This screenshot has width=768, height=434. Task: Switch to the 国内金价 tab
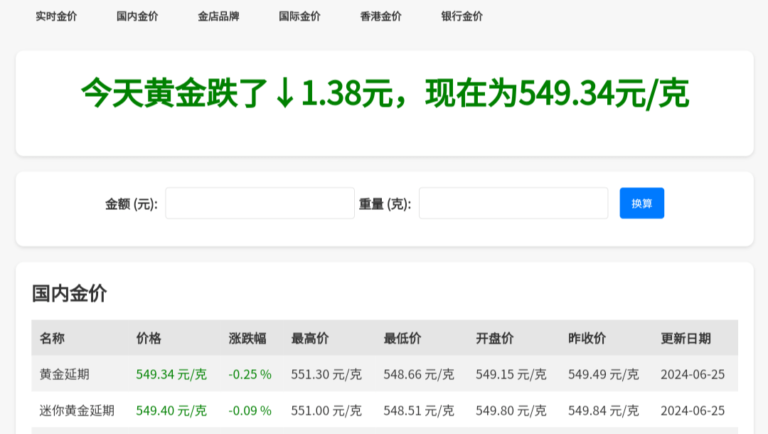[137, 16]
